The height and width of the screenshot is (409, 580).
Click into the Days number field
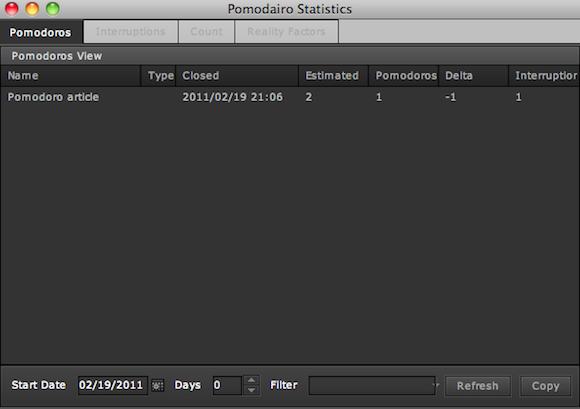[227, 385]
